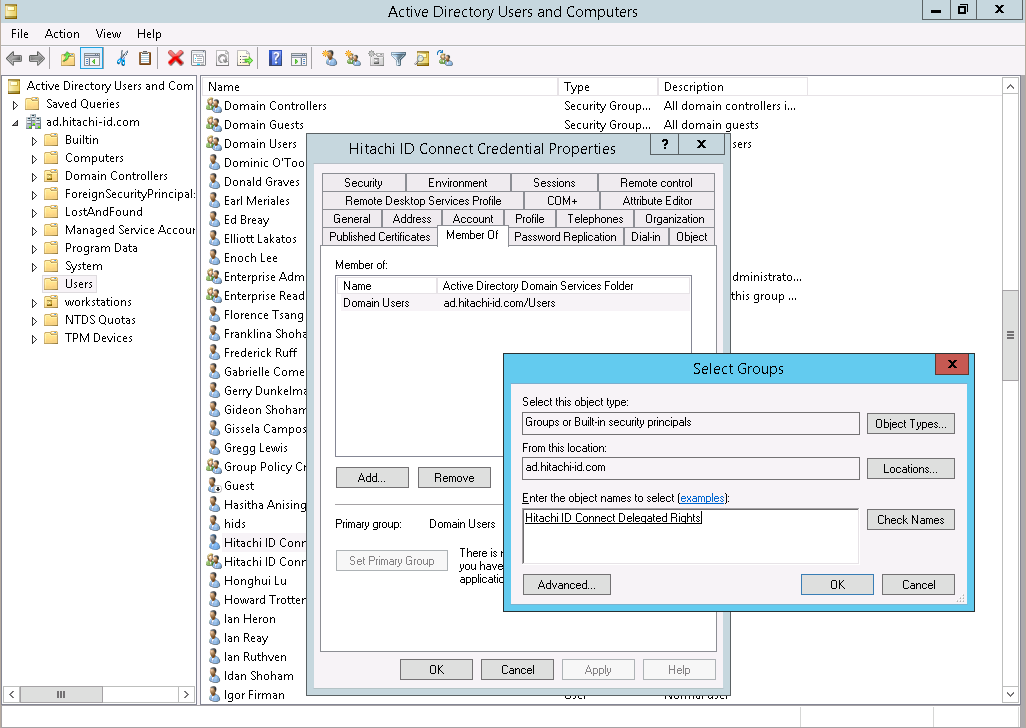Open the filter options with the funnel icon
Screen dimensions: 1026x728
(398, 58)
